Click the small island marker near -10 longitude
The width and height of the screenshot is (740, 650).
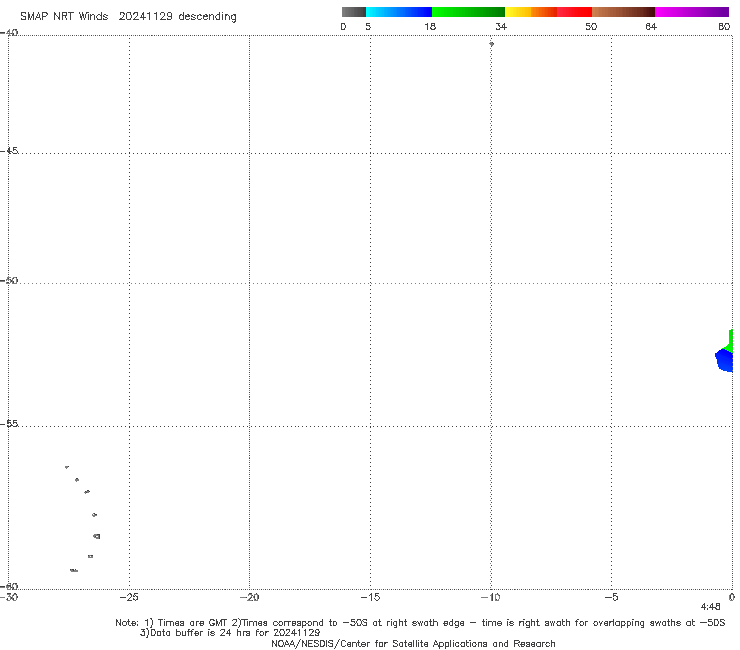[491, 44]
